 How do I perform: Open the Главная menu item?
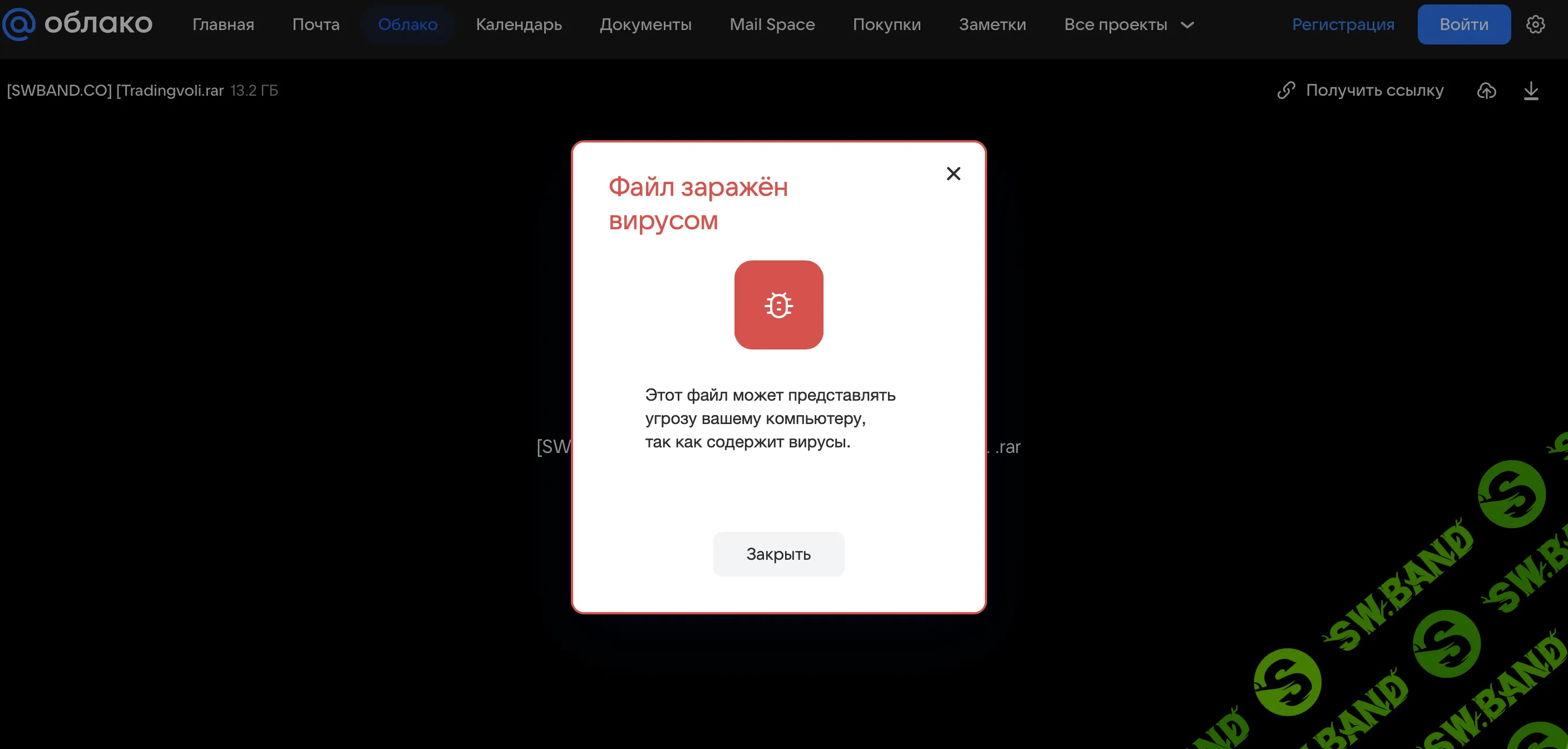223,24
